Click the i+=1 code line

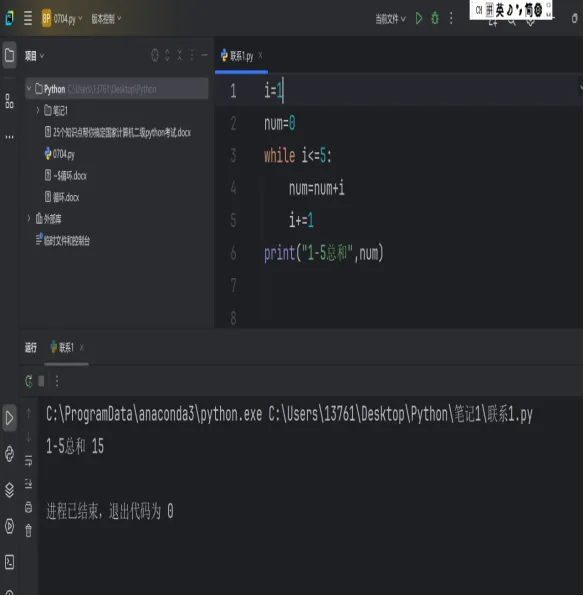(301, 220)
